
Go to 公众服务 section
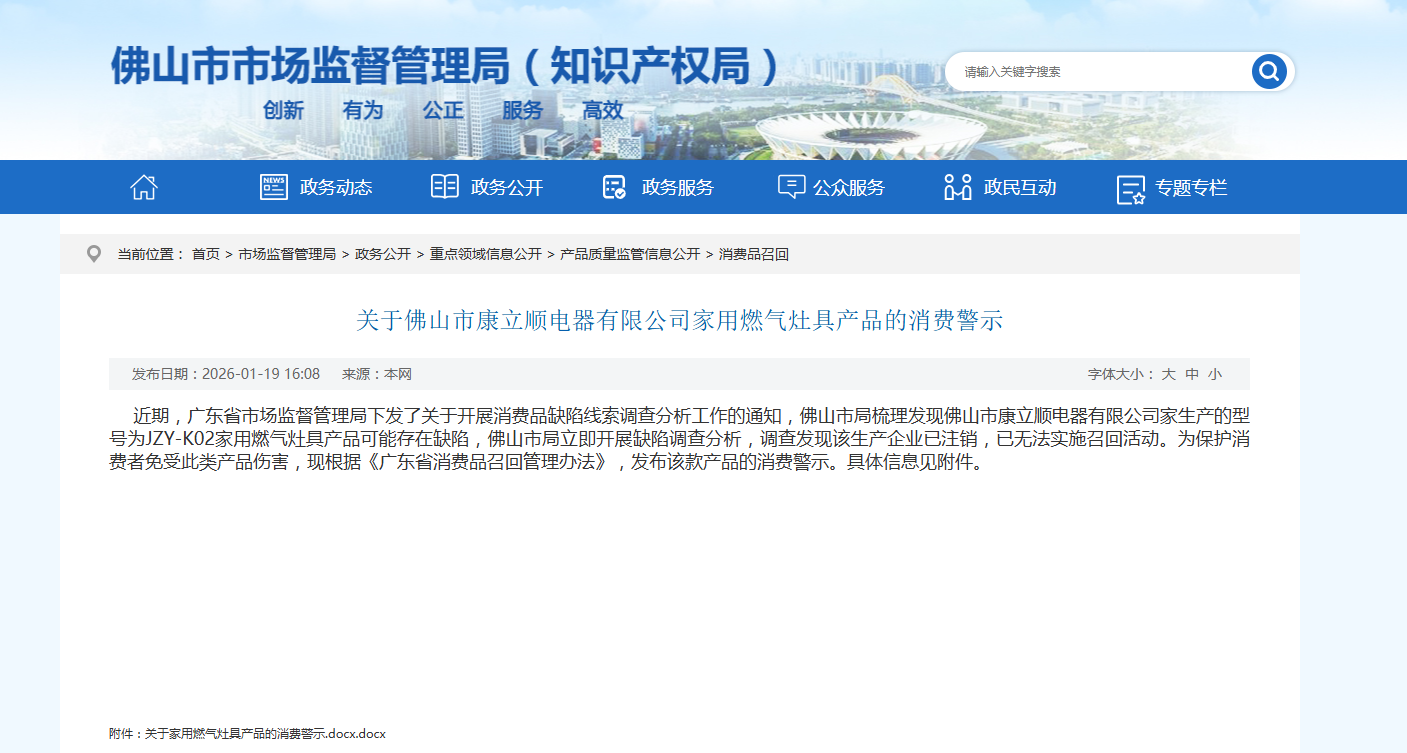(x=849, y=187)
